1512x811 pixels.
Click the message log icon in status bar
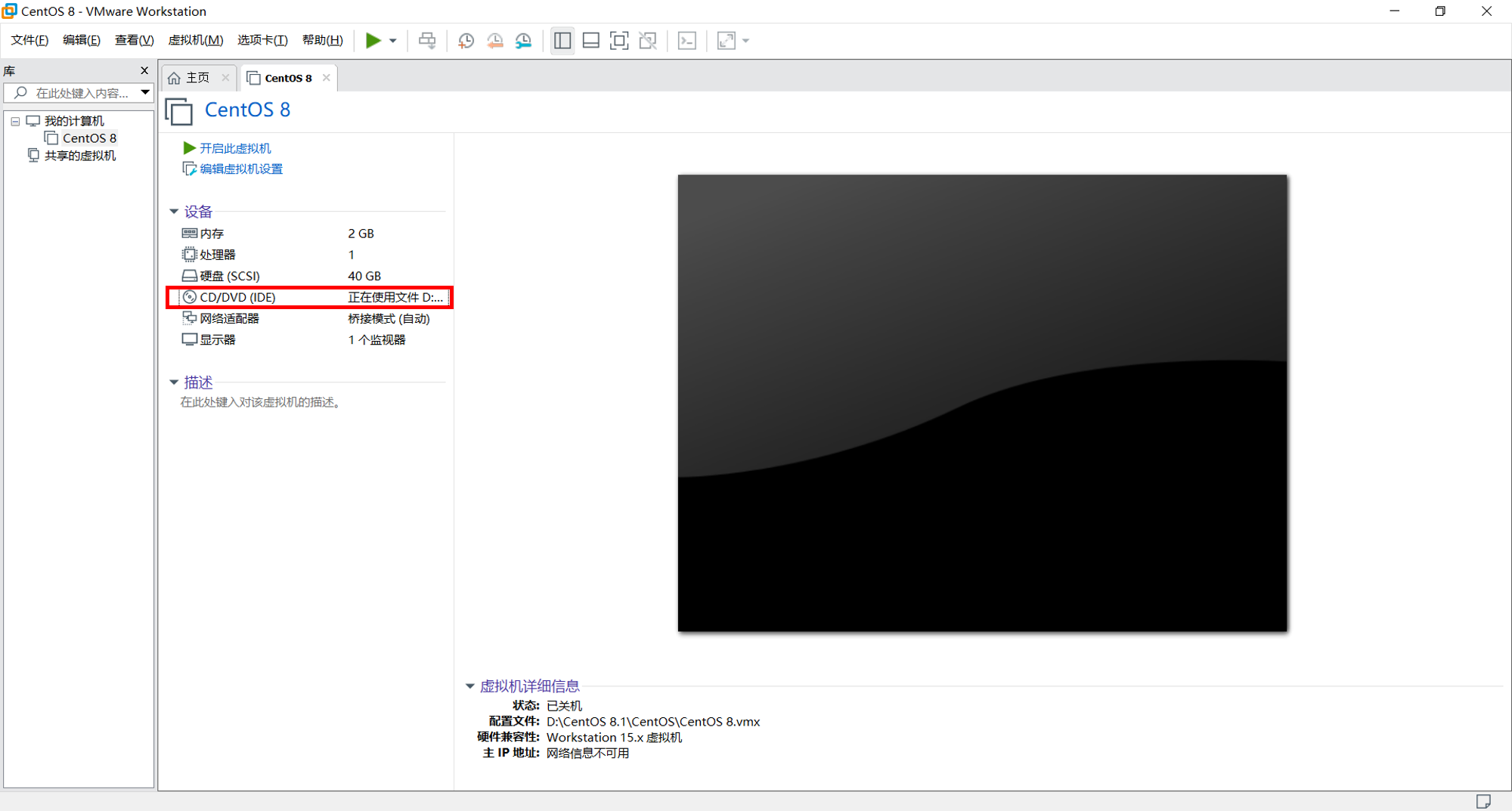(x=1483, y=801)
